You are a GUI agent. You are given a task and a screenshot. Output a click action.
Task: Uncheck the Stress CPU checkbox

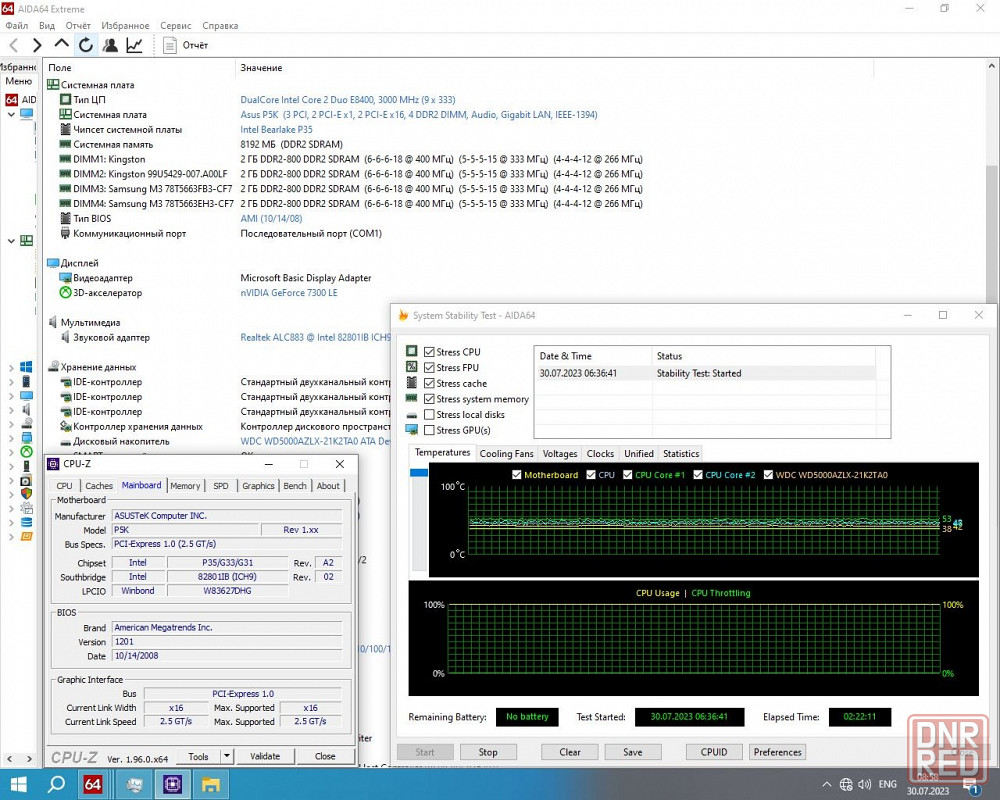click(x=429, y=352)
